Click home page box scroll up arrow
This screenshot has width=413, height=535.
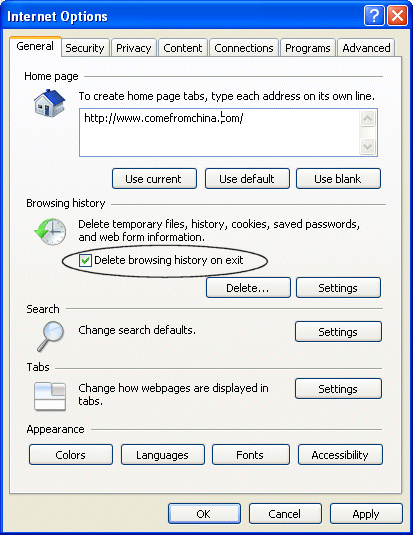pyautogui.click(x=368, y=119)
